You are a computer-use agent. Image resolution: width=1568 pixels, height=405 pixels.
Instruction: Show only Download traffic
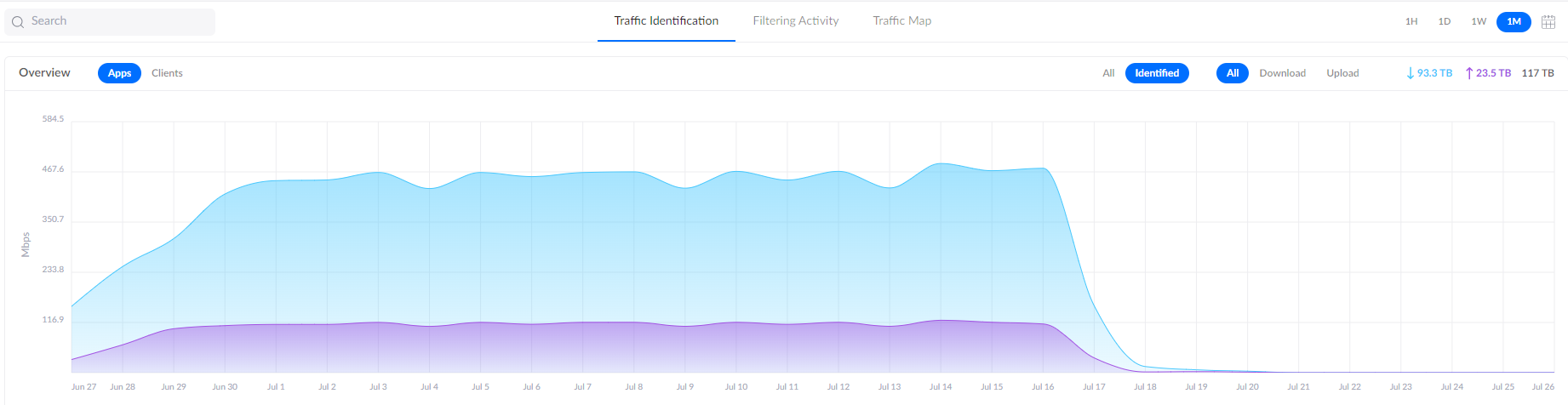tap(1282, 73)
